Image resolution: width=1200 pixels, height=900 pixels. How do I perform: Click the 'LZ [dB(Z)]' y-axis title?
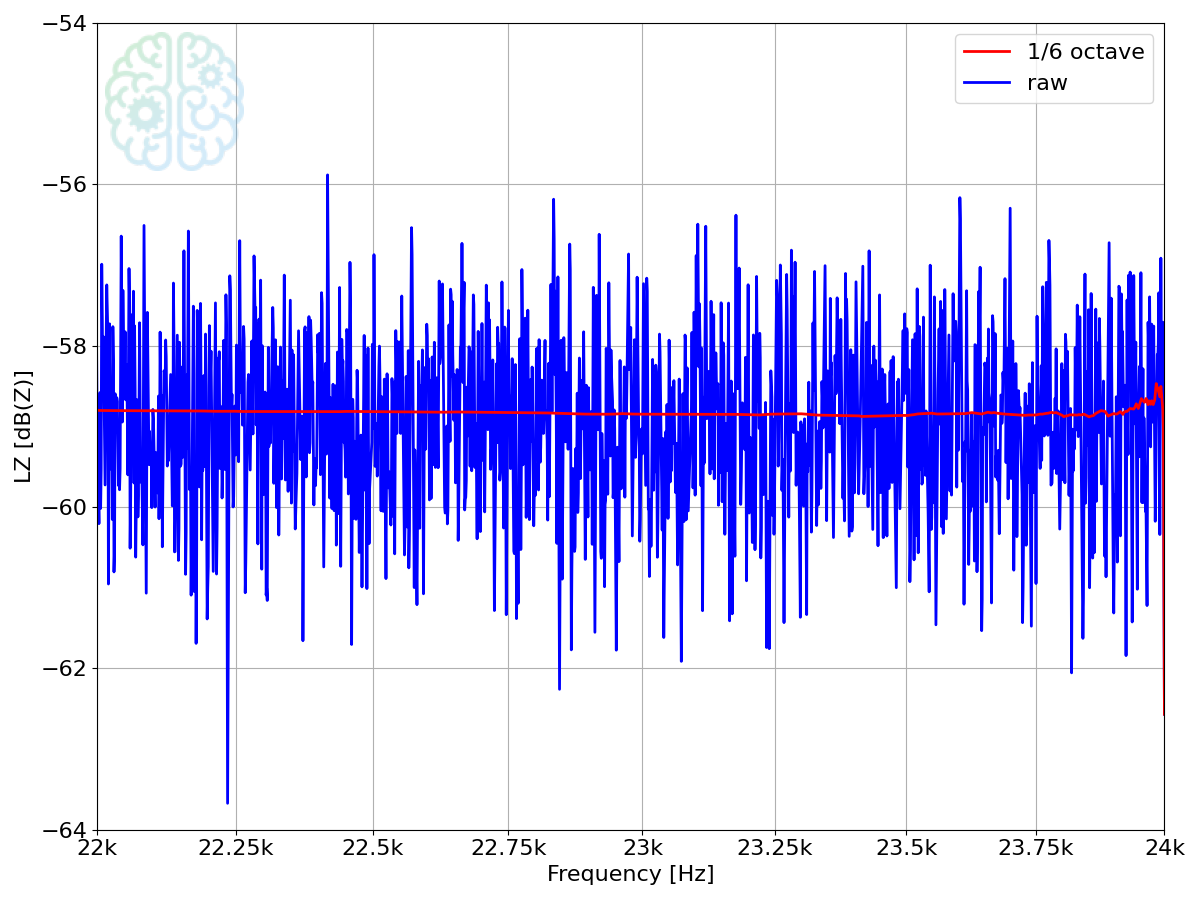23,426
